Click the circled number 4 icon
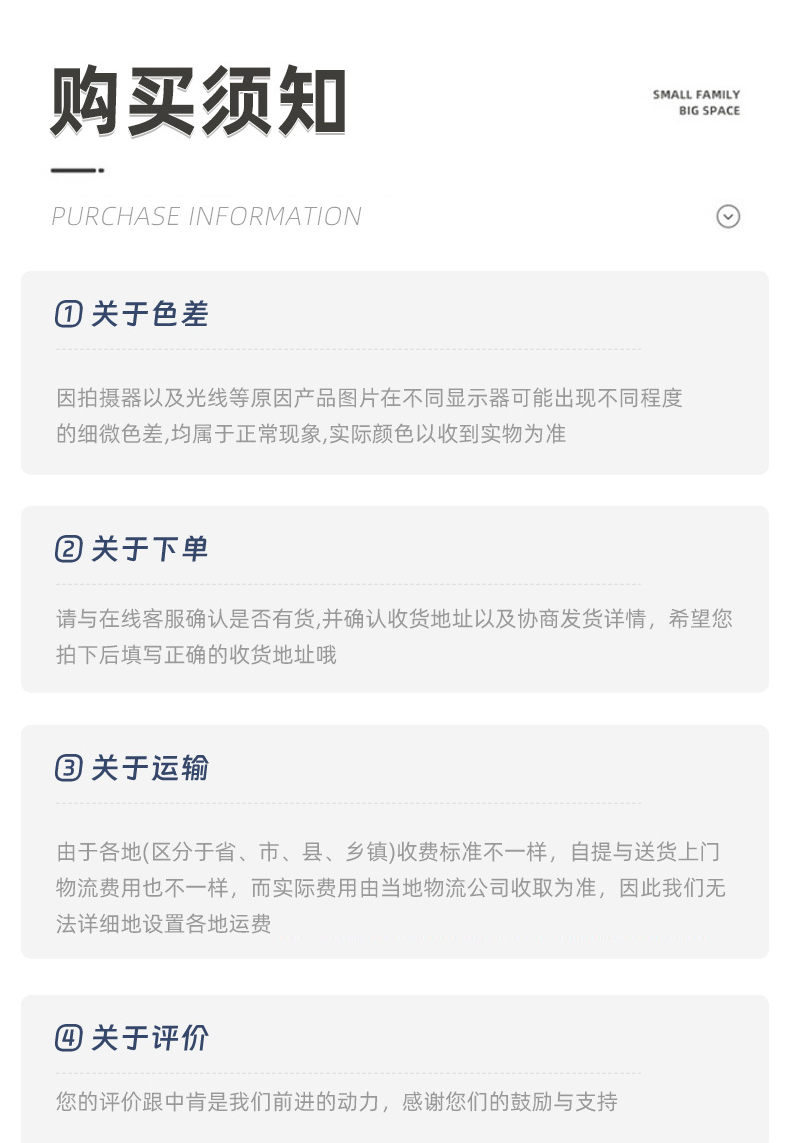Viewport: 790px width, 1143px height. coord(69,1038)
